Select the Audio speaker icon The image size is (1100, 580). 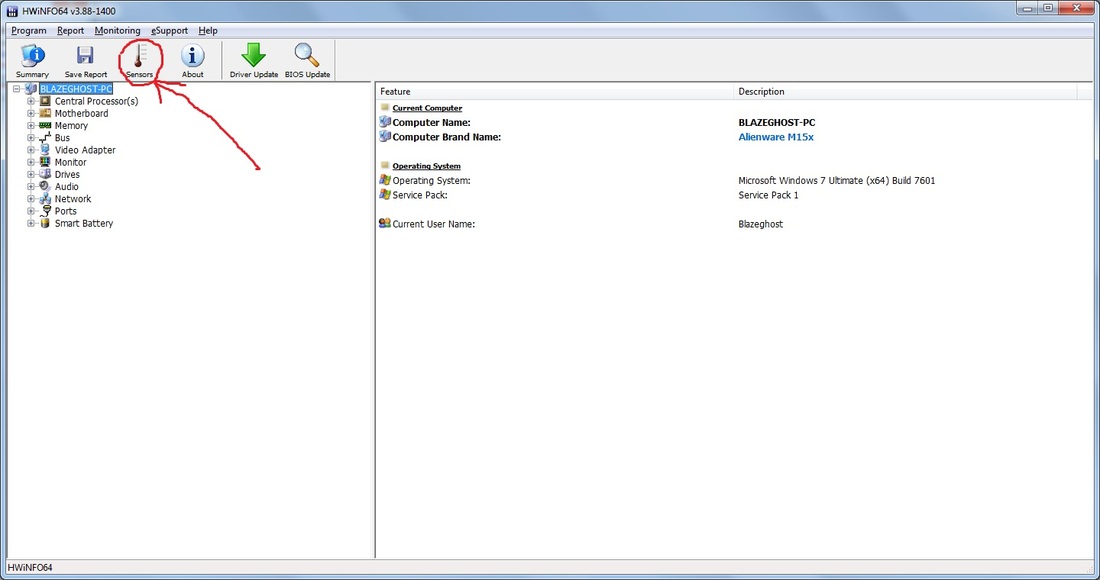pos(46,186)
